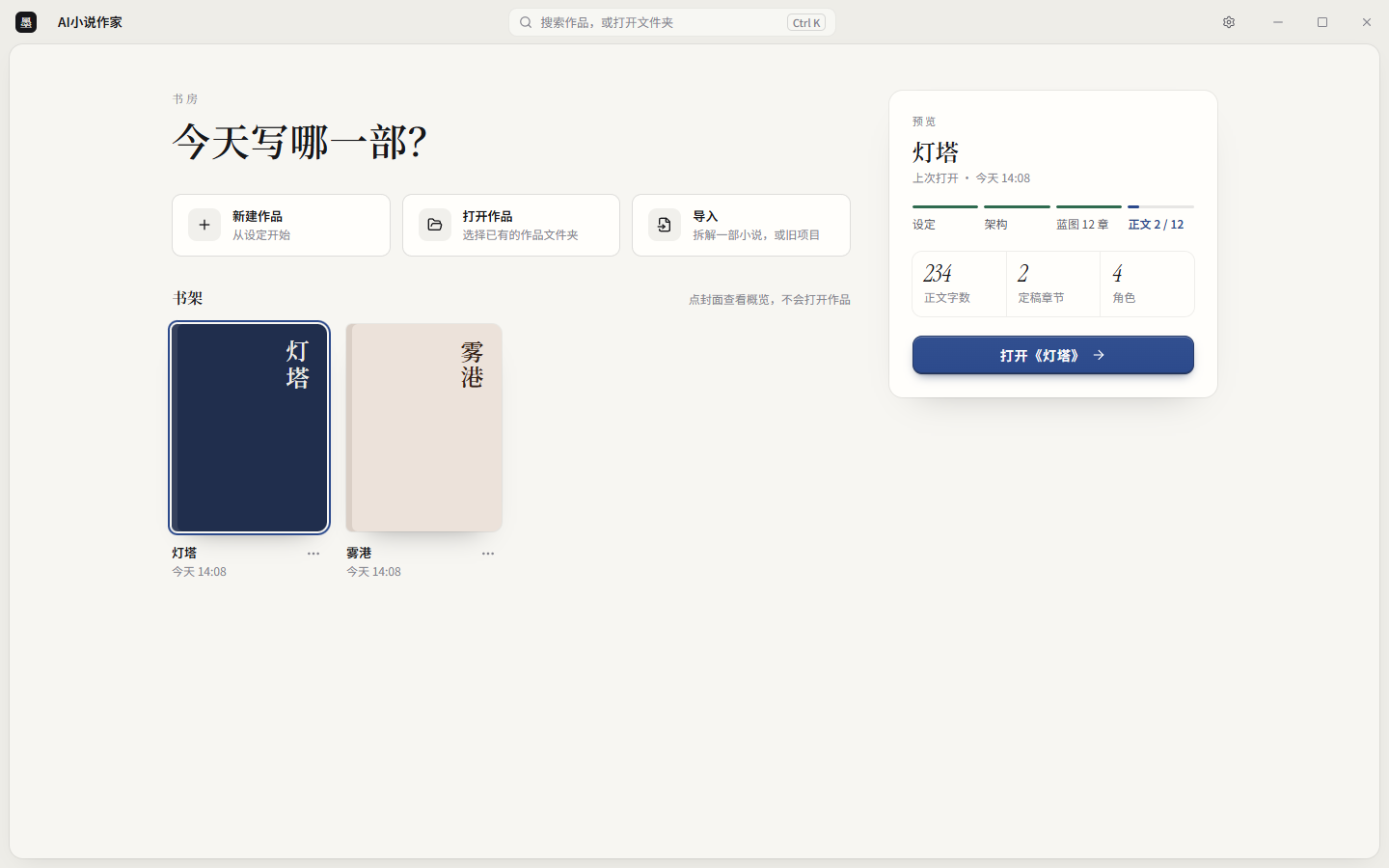
Task: Click the 今天写哪一部? heading
Action: point(300,143)
